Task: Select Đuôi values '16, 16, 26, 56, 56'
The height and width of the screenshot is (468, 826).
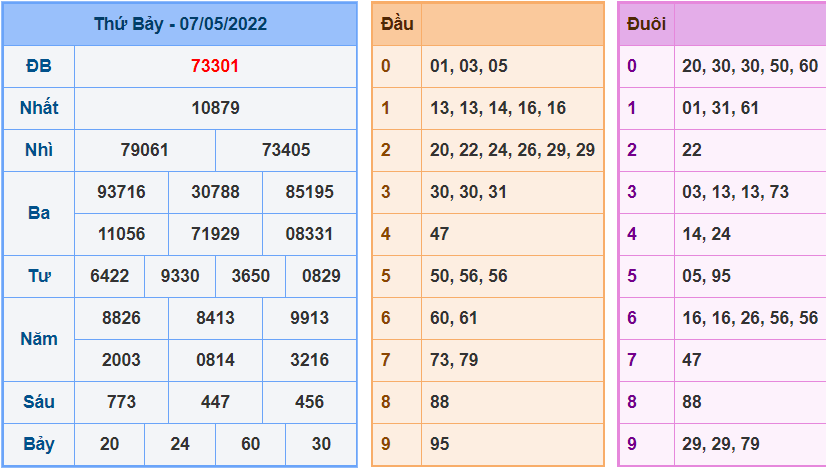Action: pos(750,318)
